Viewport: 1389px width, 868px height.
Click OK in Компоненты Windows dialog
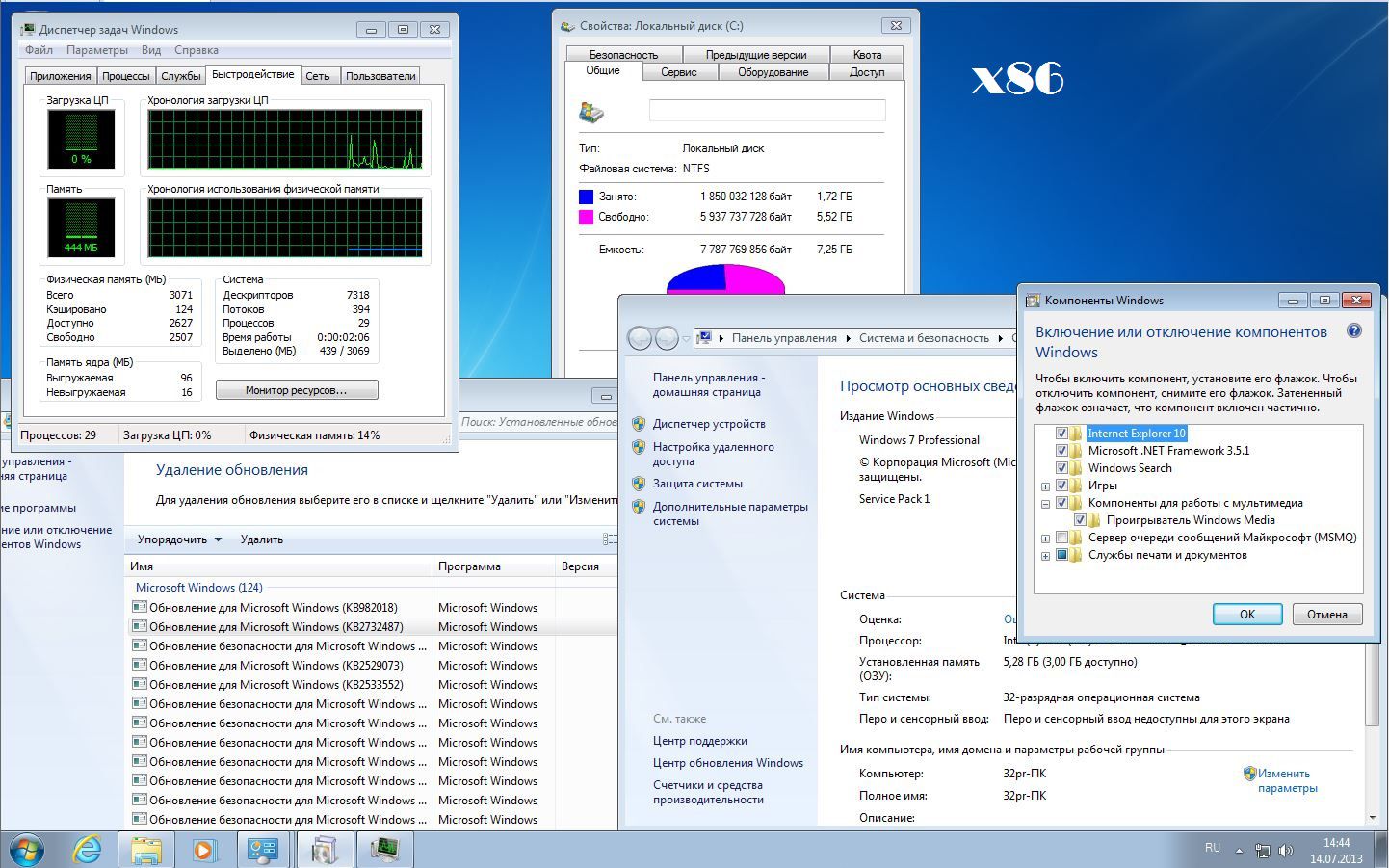pyautogui.click(x=1247, y=614)
